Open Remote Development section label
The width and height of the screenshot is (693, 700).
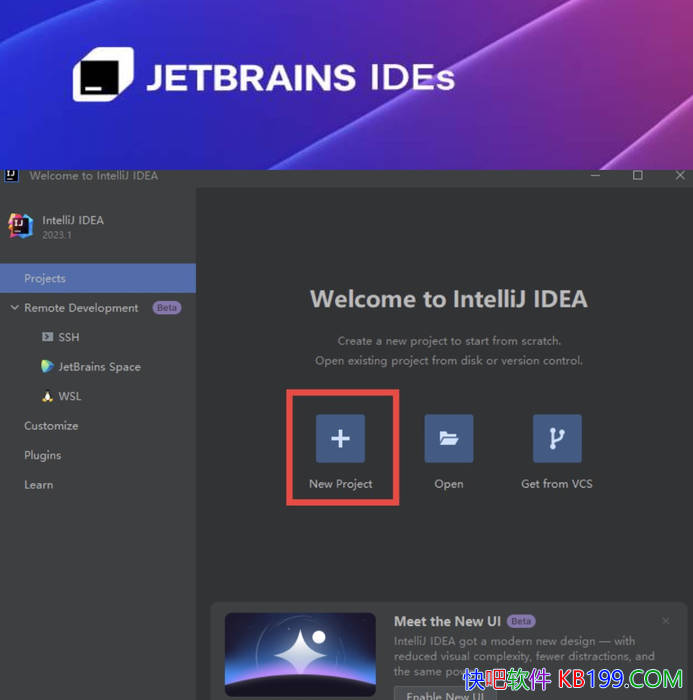pyautogui.click(x=81, y=308)
